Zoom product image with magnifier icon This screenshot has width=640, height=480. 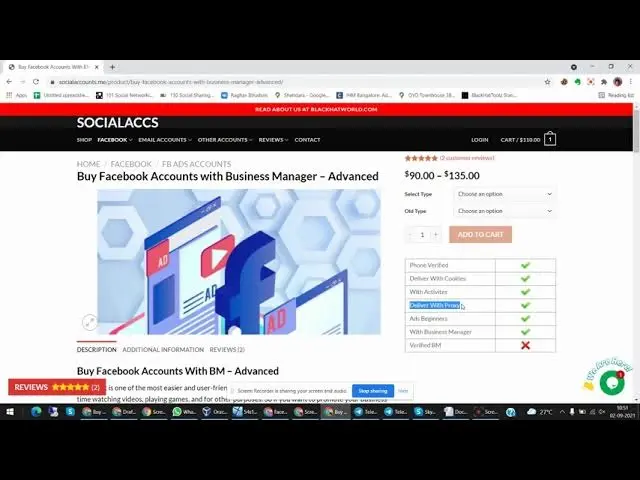(89, 321)
